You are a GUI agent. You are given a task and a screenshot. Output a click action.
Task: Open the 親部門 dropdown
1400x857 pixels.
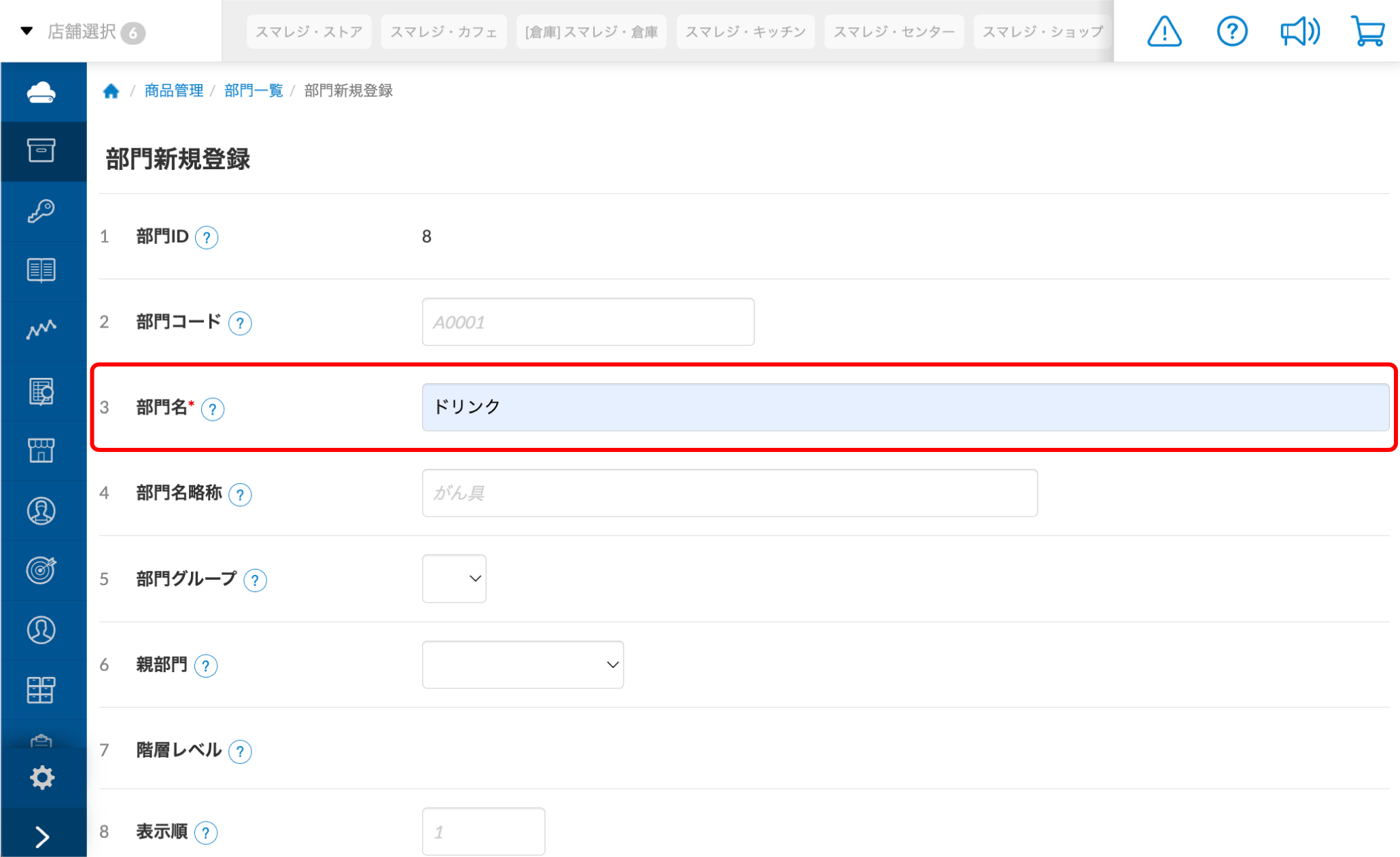523,664
